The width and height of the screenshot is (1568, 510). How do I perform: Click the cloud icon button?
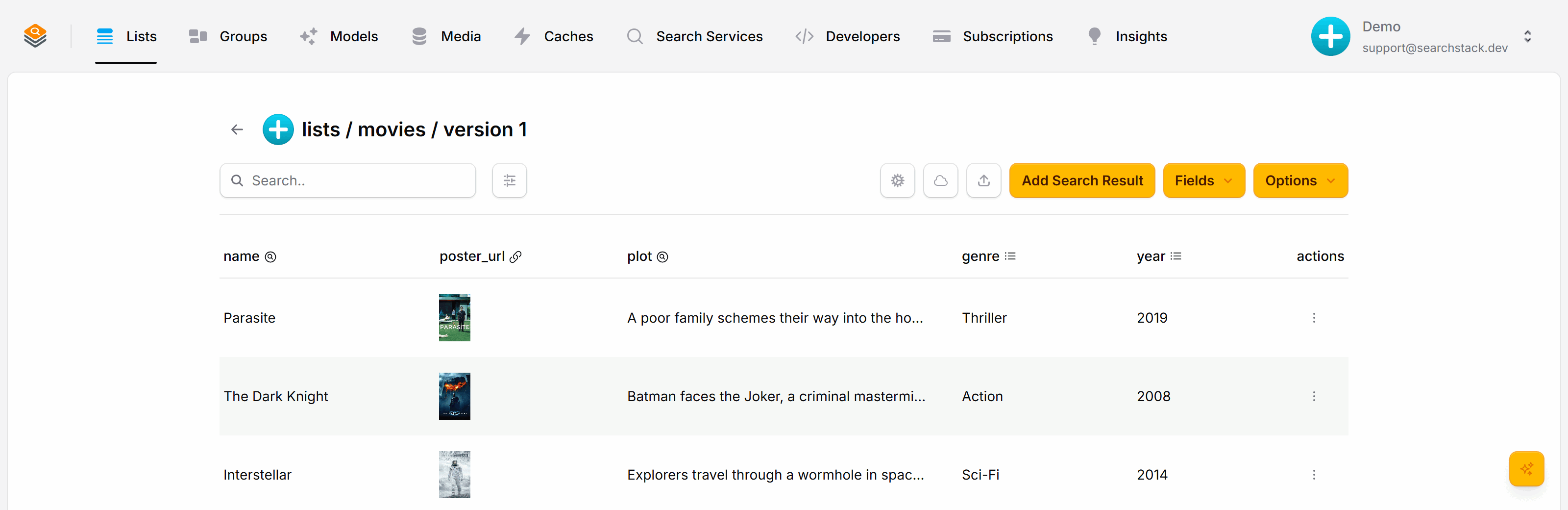point(940,180)
